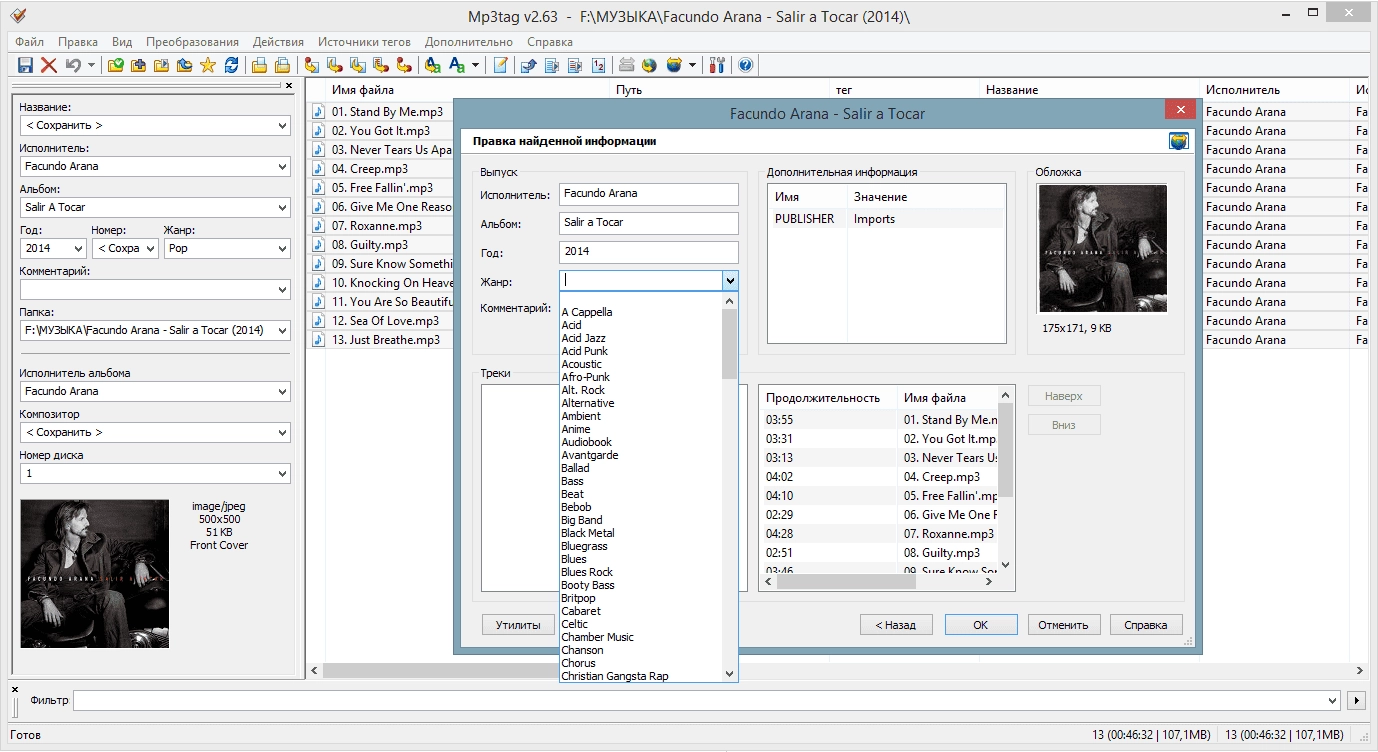This screenshot has height=752, width=1378.
Task: Choose Chamber Music from genre list
Action: 597,637
